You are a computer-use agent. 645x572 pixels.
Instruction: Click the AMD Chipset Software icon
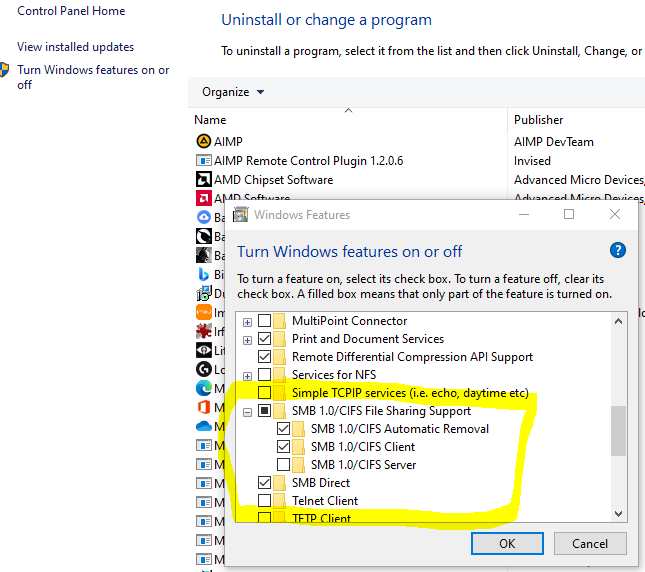click(204, 179)
